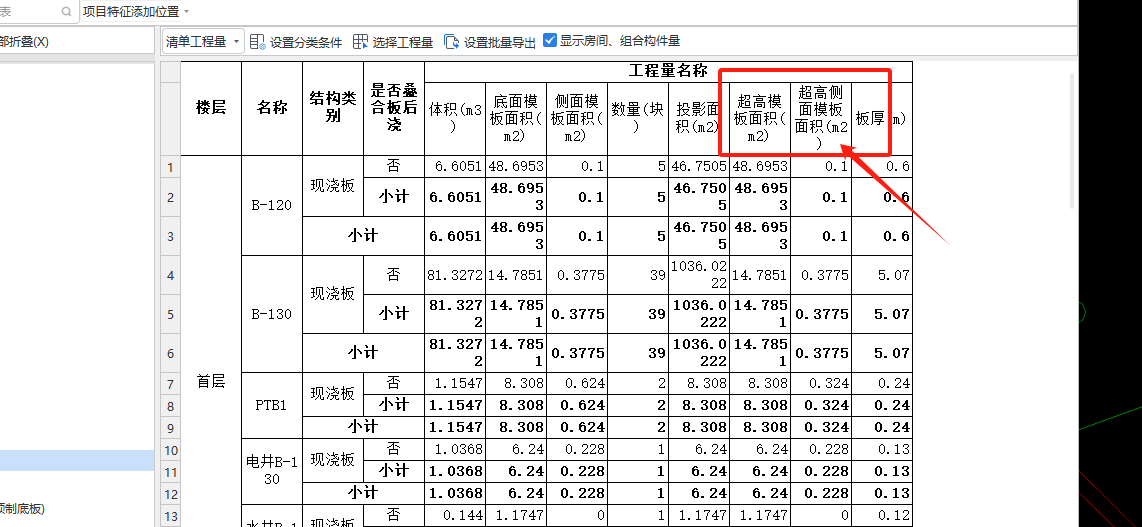Click volume 0.144 in row 13
This screenshot has height=527, width=1142.
click(x=455, y=516)
